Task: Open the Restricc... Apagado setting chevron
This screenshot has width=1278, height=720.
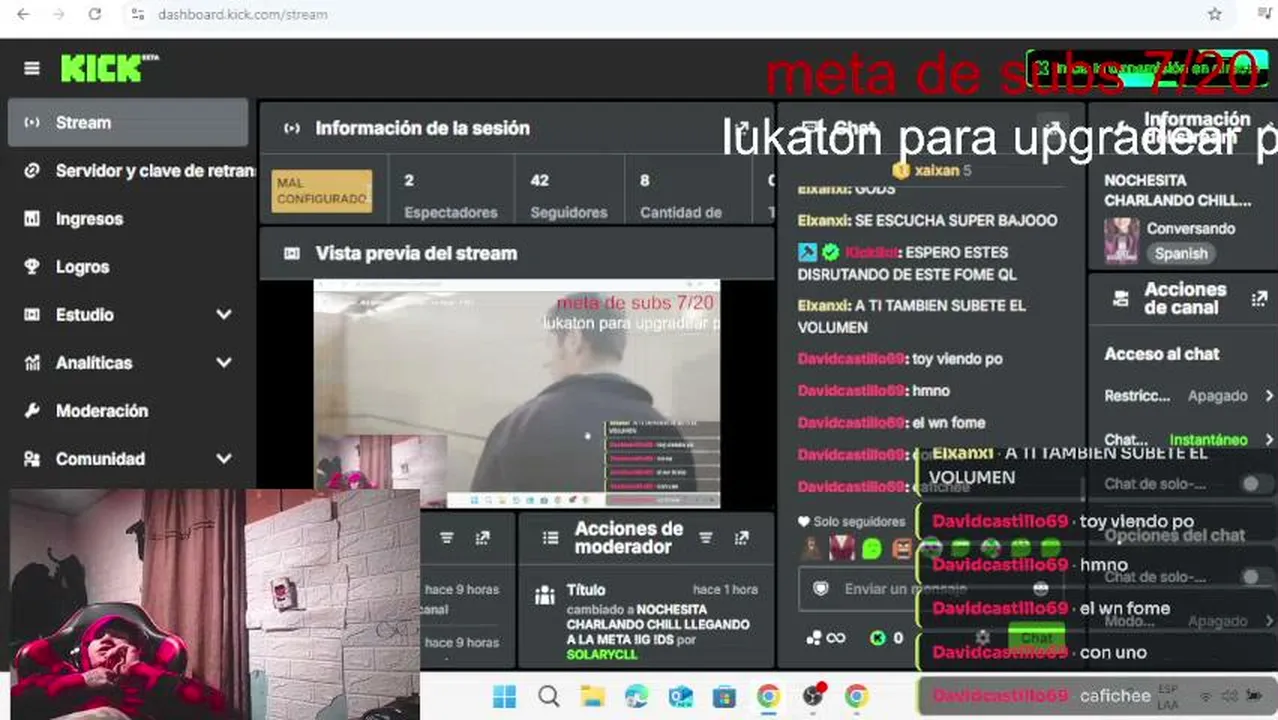Action: point(1269,396)
